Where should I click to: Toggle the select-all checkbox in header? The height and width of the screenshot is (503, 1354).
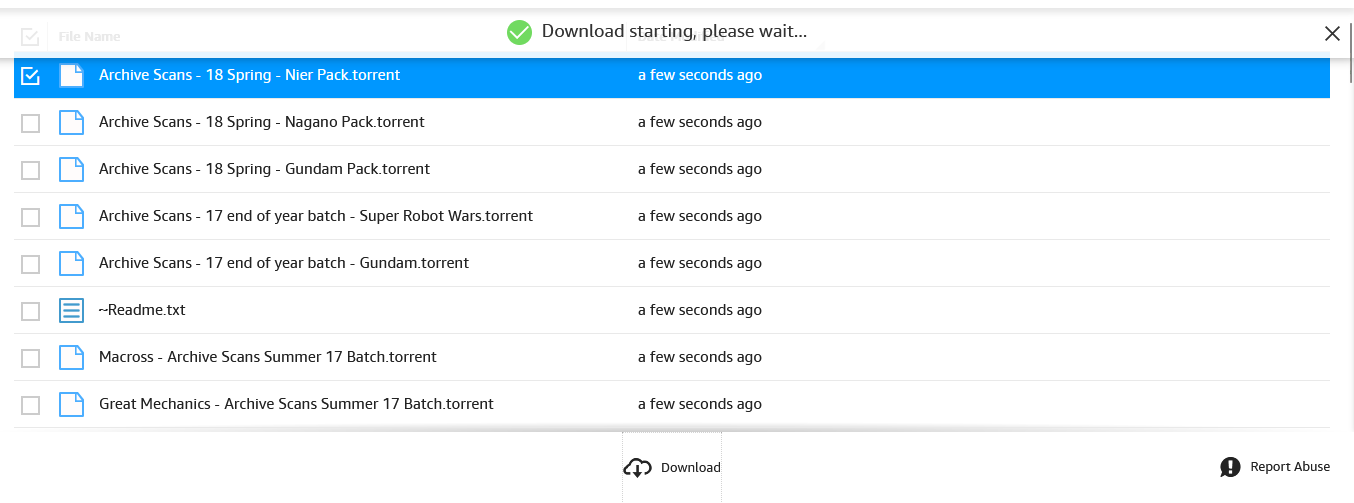click(x=30, y=37)
